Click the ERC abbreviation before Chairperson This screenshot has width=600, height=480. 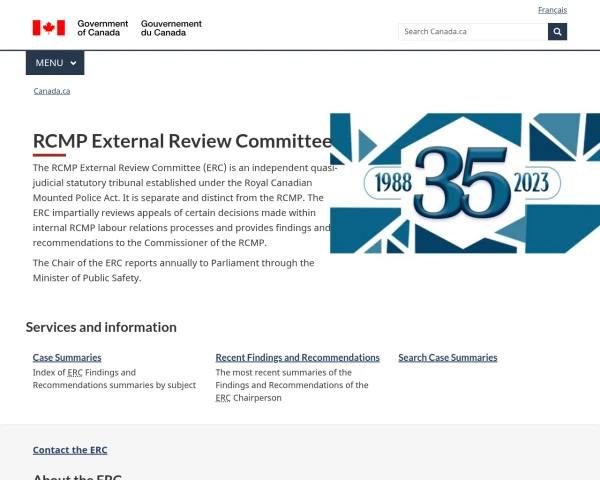click(223, 397)
